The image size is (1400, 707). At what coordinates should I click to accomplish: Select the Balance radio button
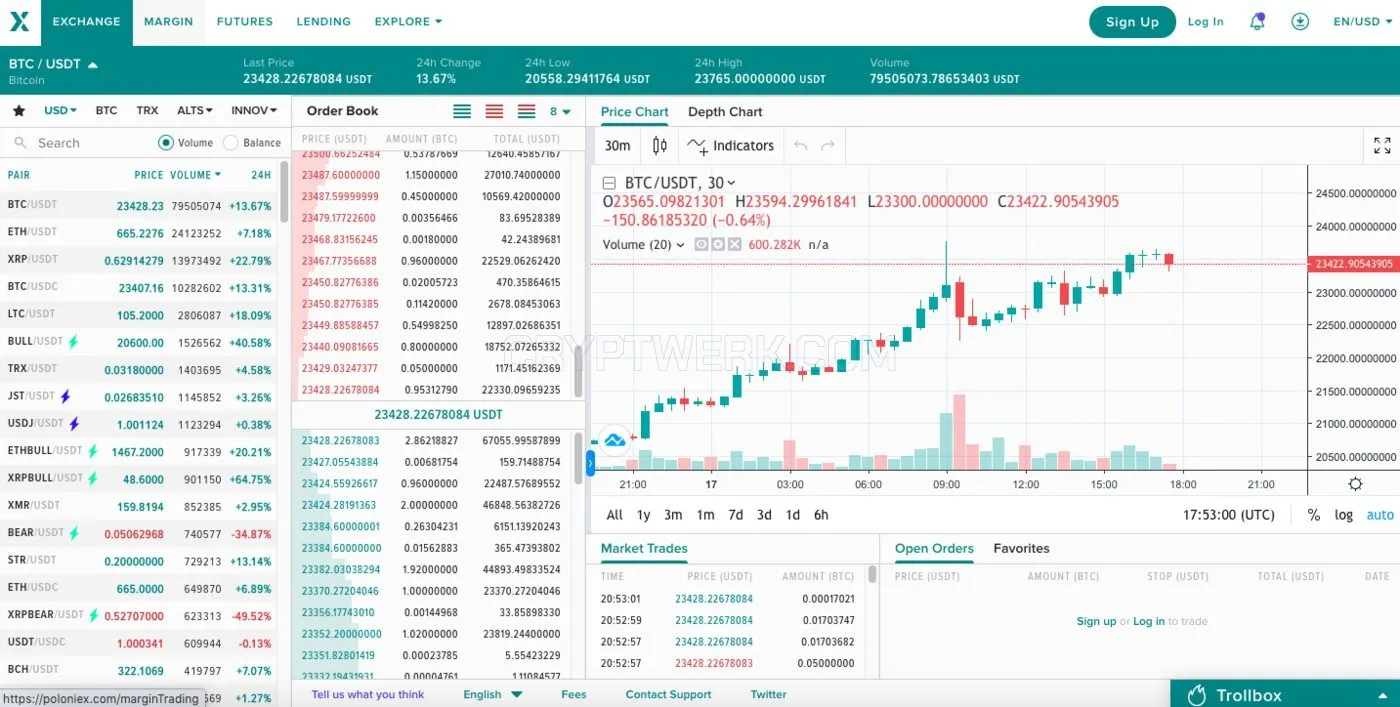point(230,143)
